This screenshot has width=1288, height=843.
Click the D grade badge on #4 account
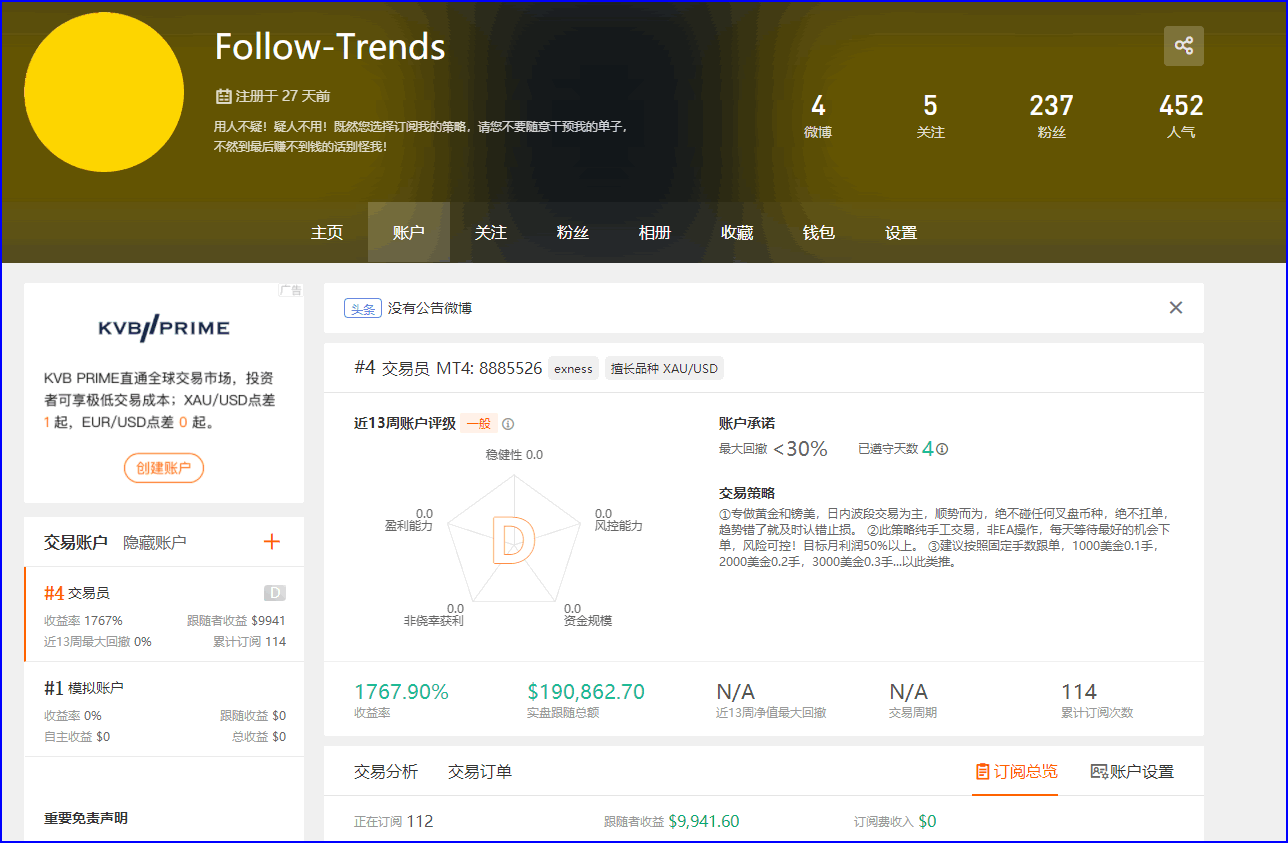pos(274,593)
